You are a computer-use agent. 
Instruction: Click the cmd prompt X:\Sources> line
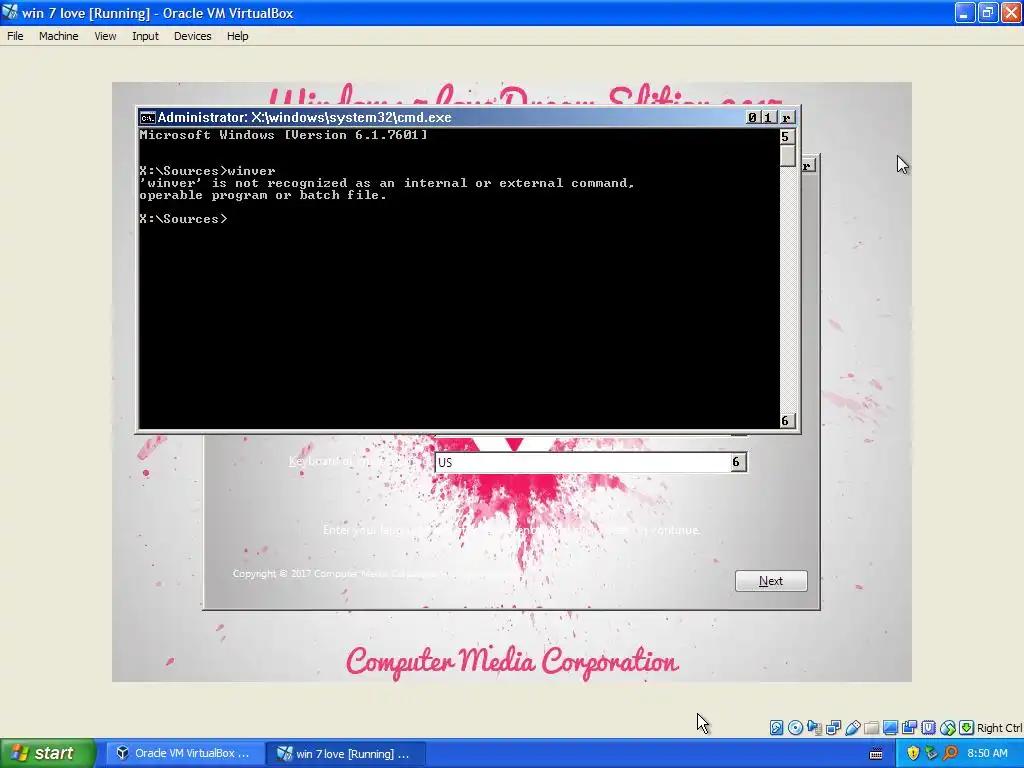(184, 219)
